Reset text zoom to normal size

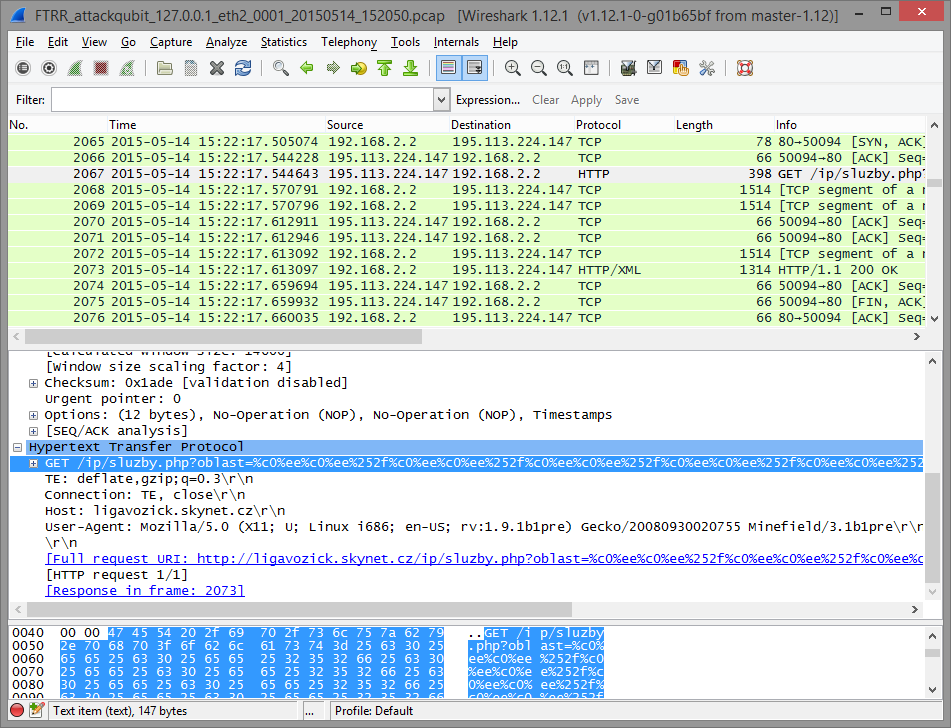pos(565,68)
